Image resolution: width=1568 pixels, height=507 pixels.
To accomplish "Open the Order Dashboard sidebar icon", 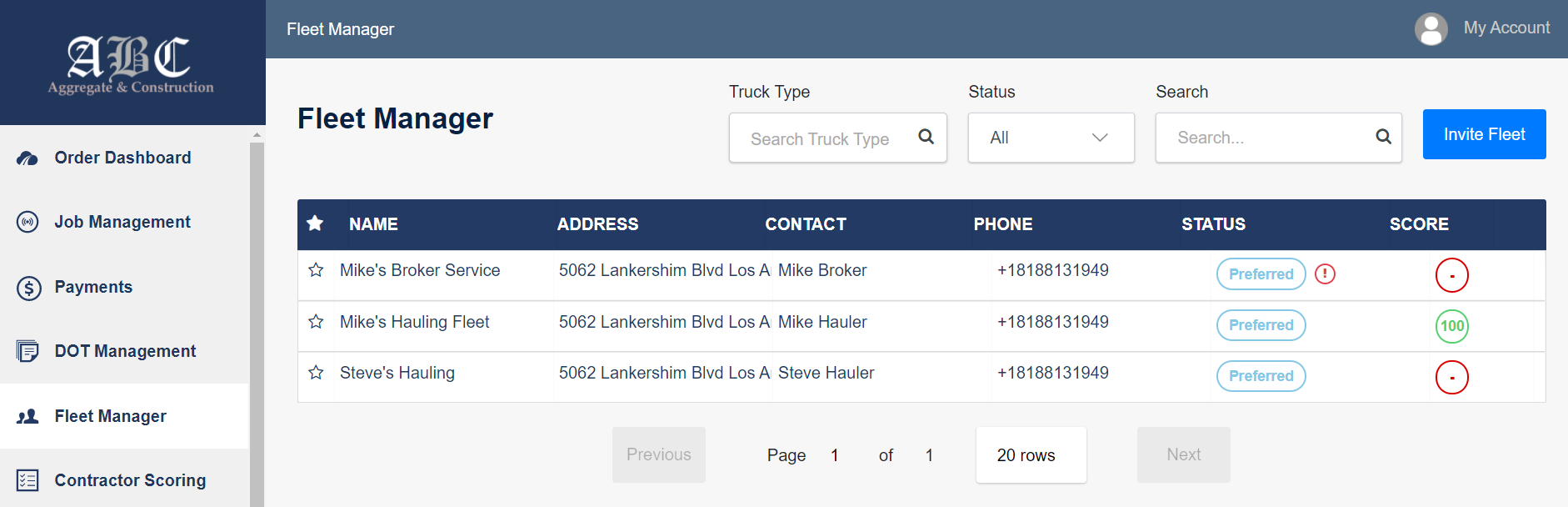I will tap(27, 157).
